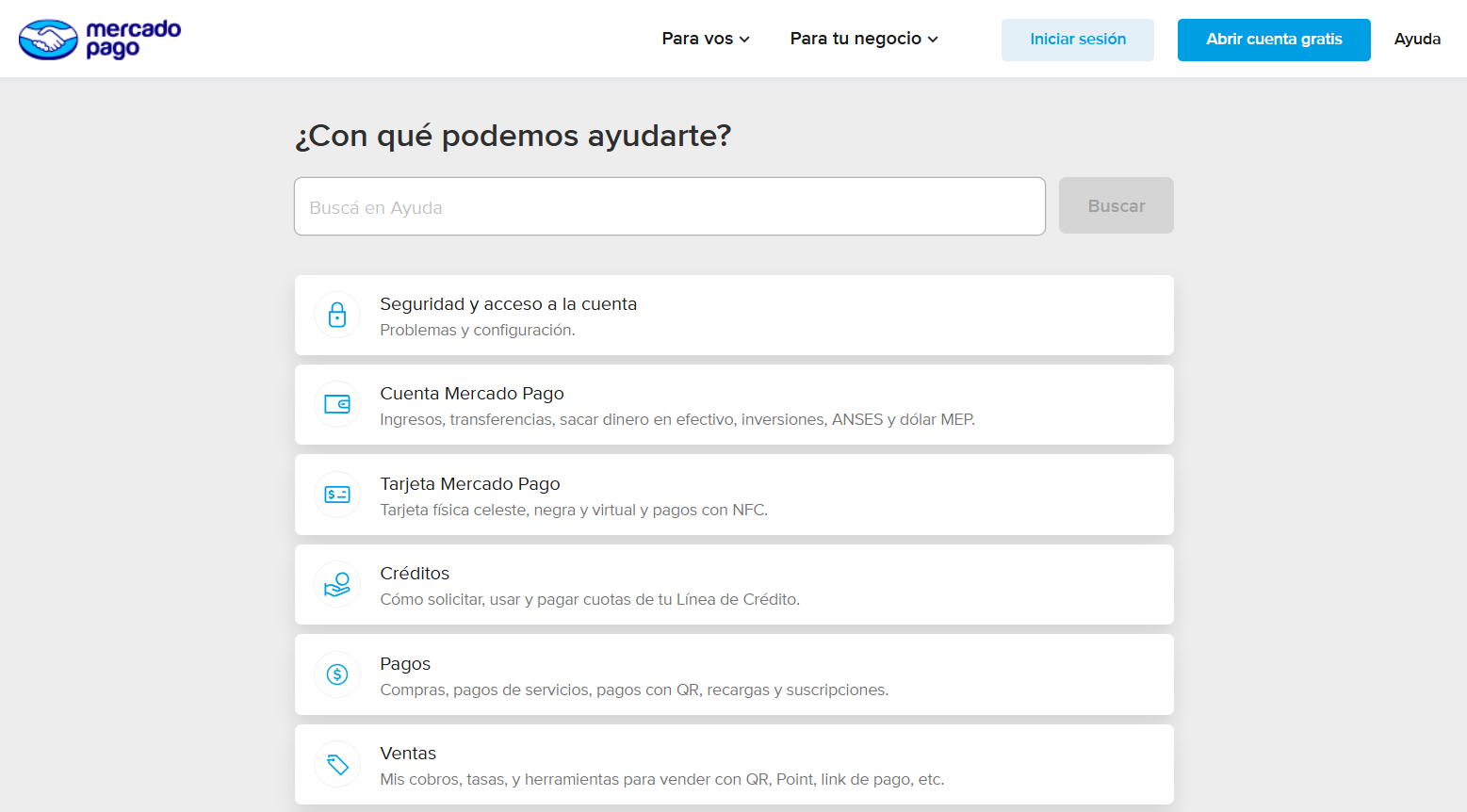Click Abrir cuenta gratis button
The height and width of the screenshot is (812, 1467).
[1274, 40]
